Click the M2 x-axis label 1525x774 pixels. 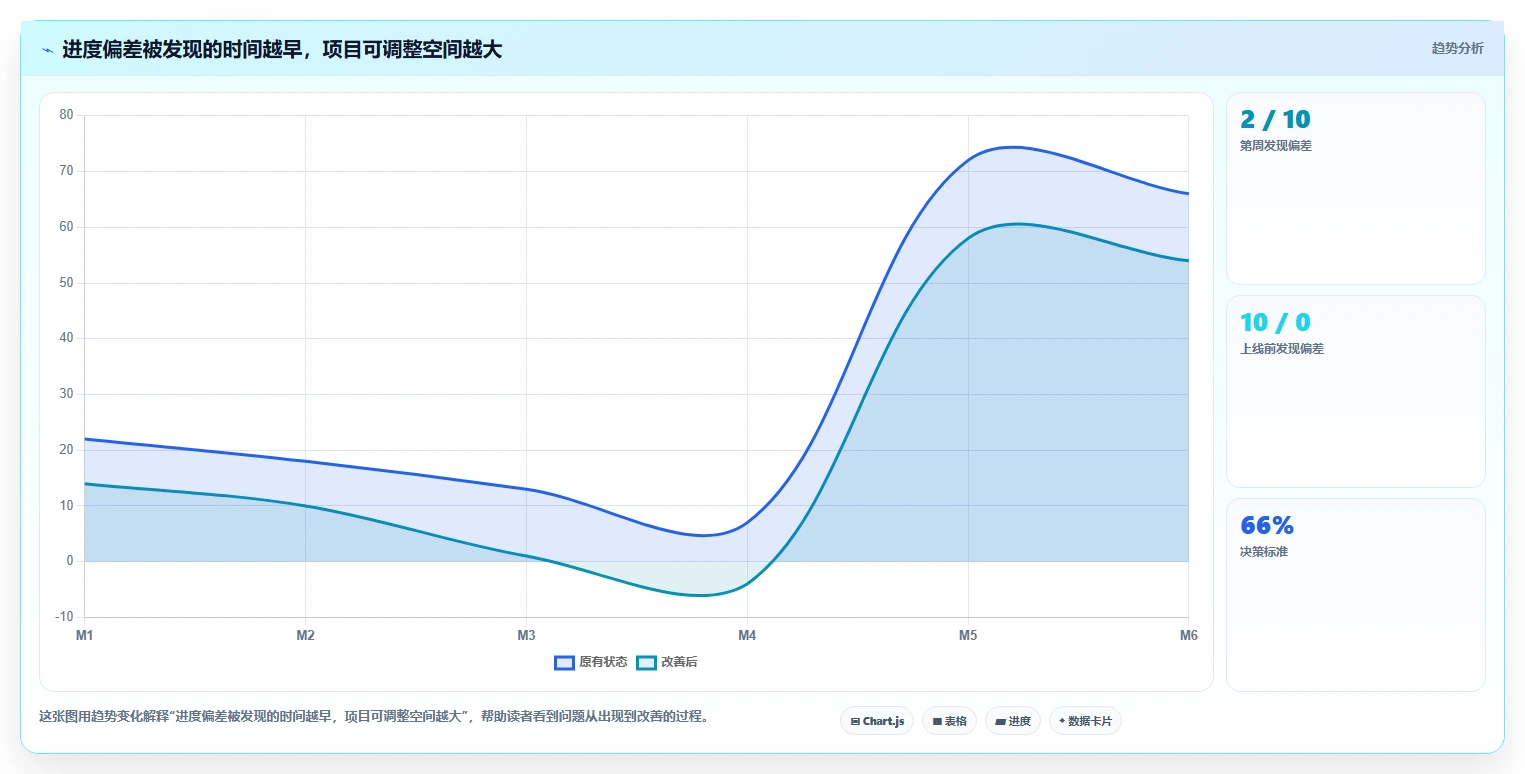(306, 635)
